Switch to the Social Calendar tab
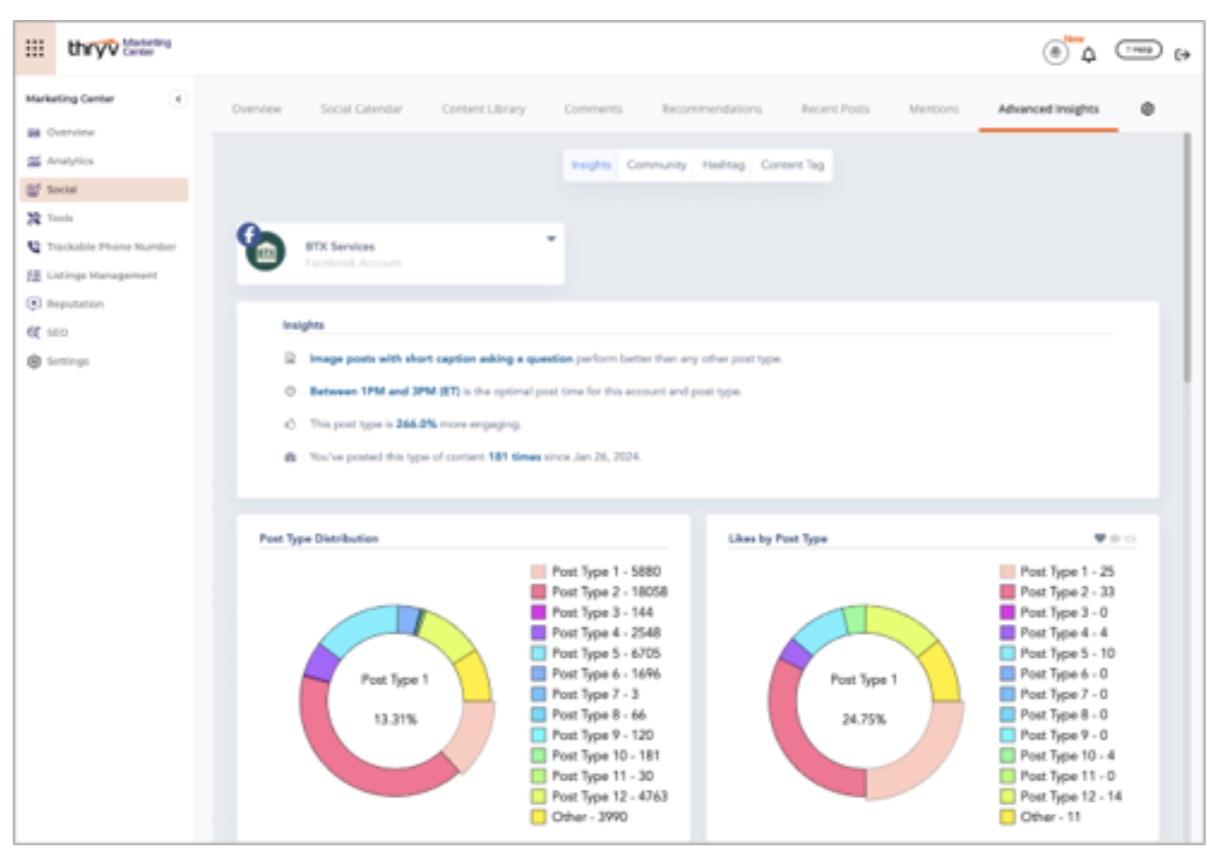 pyautogui.click(x=361, y=109)
